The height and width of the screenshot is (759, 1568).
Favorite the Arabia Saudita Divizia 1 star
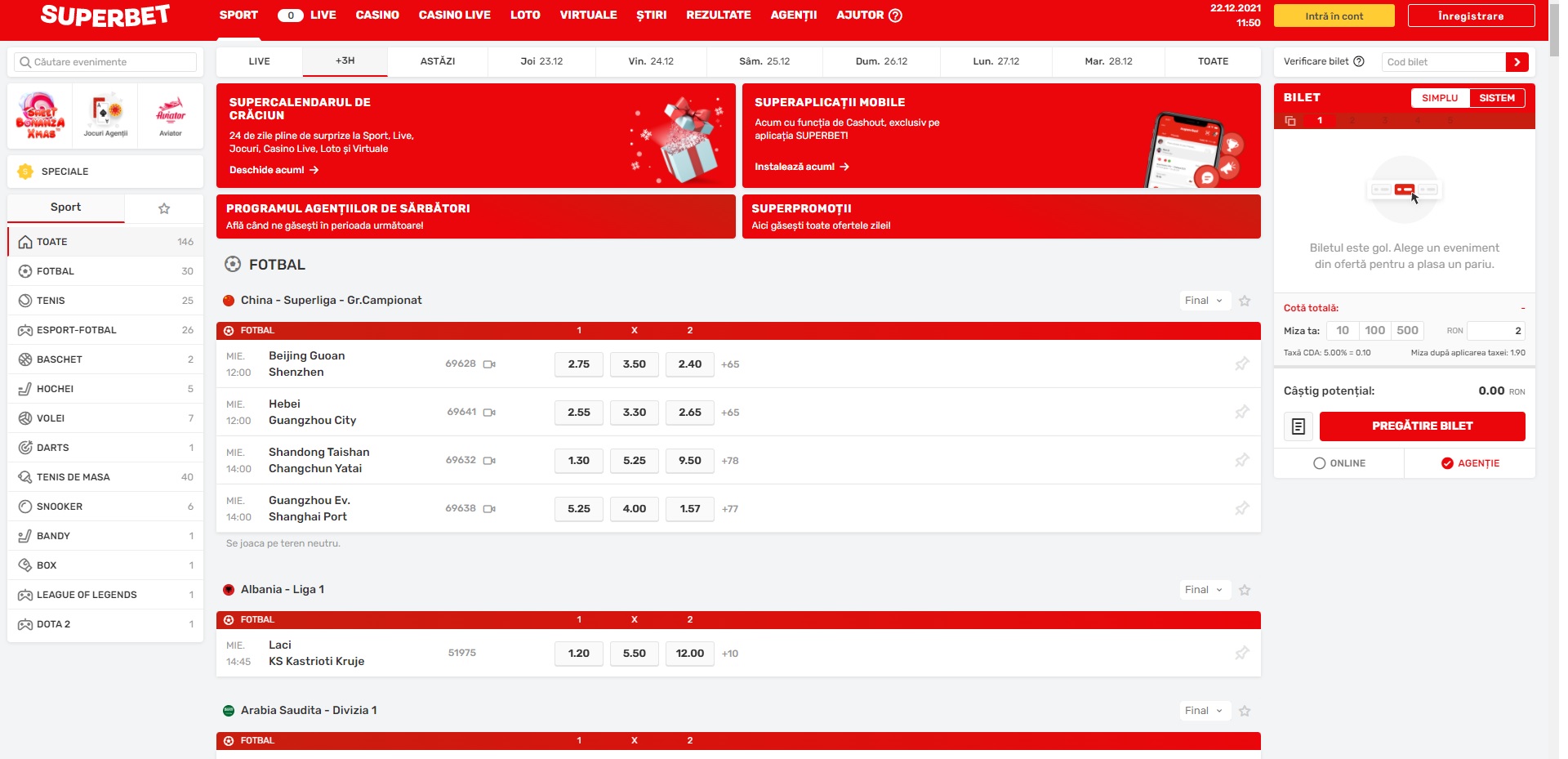[1245, 711]
